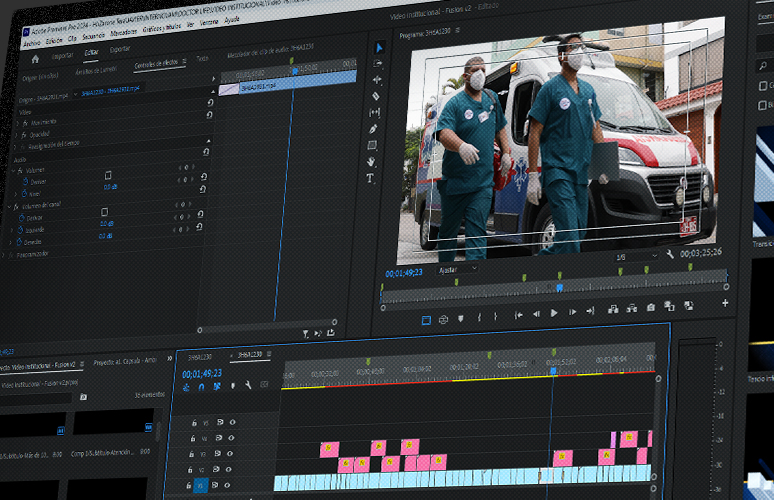Screen dimensions: 774x500
Task: Open Program monitor settings wrench
Action: (x=669, y=254)
